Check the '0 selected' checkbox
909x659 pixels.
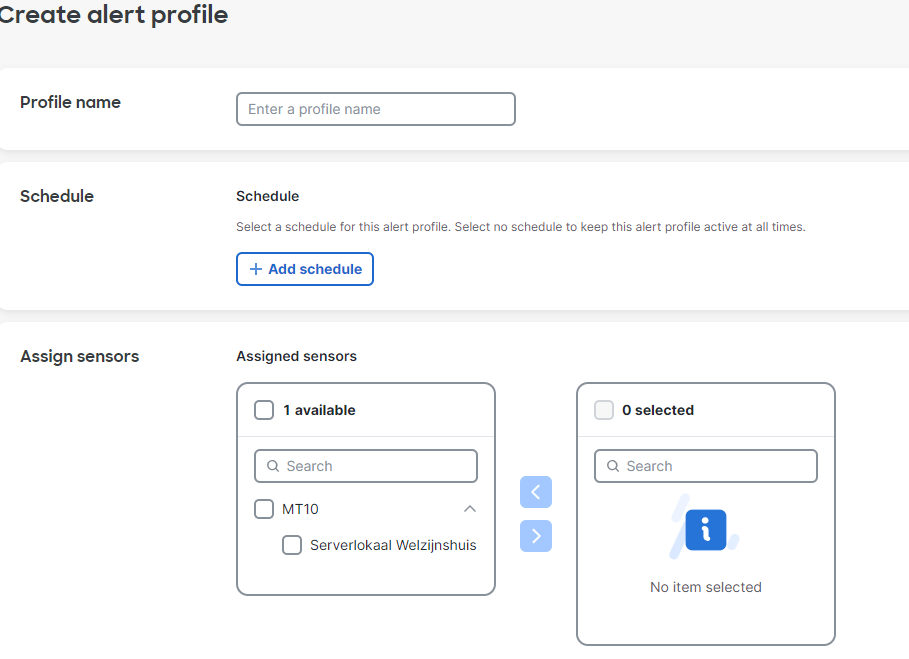tap(604, 410)
